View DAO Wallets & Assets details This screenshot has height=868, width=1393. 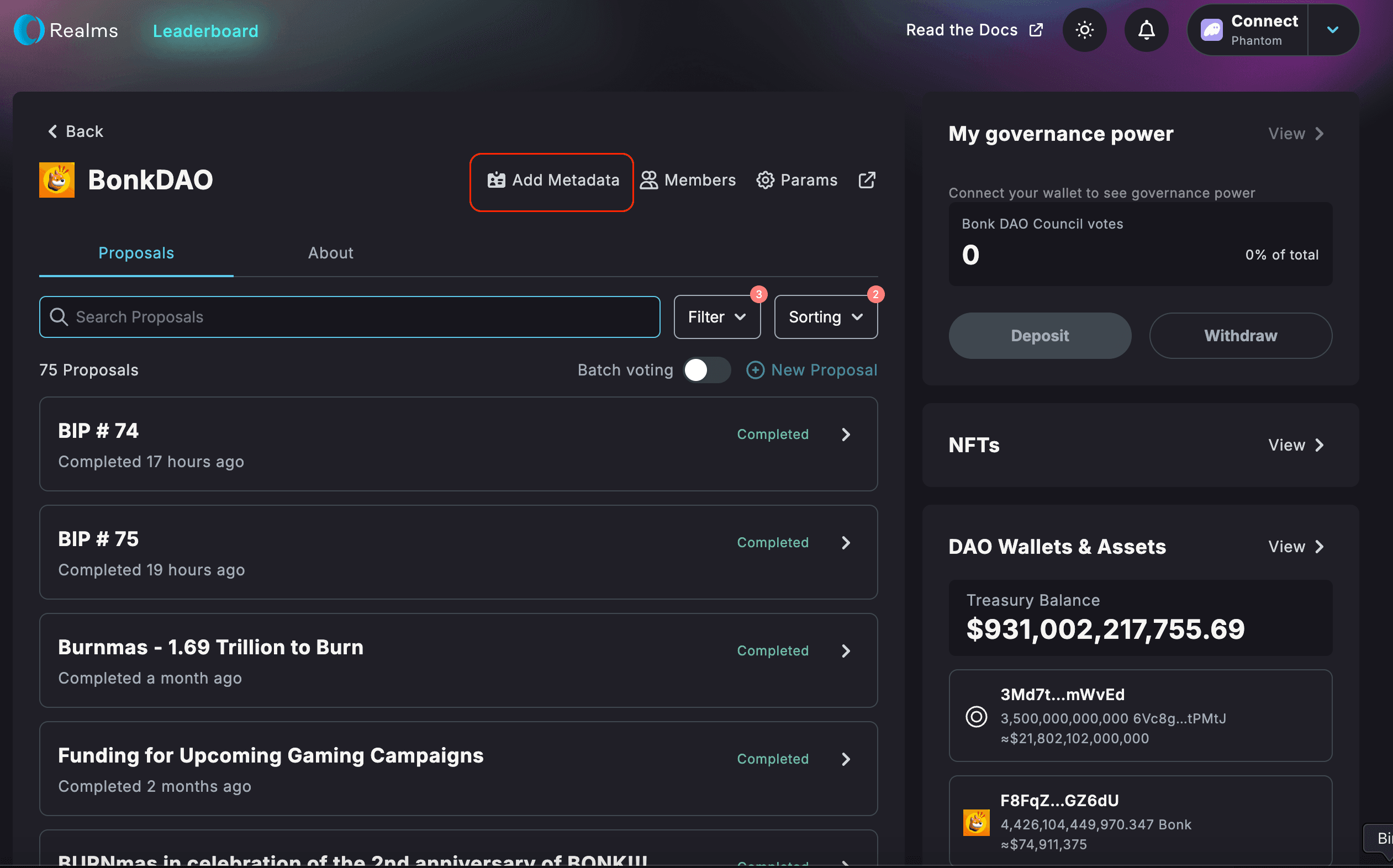pyautogui.click(x=1296, y=547)
